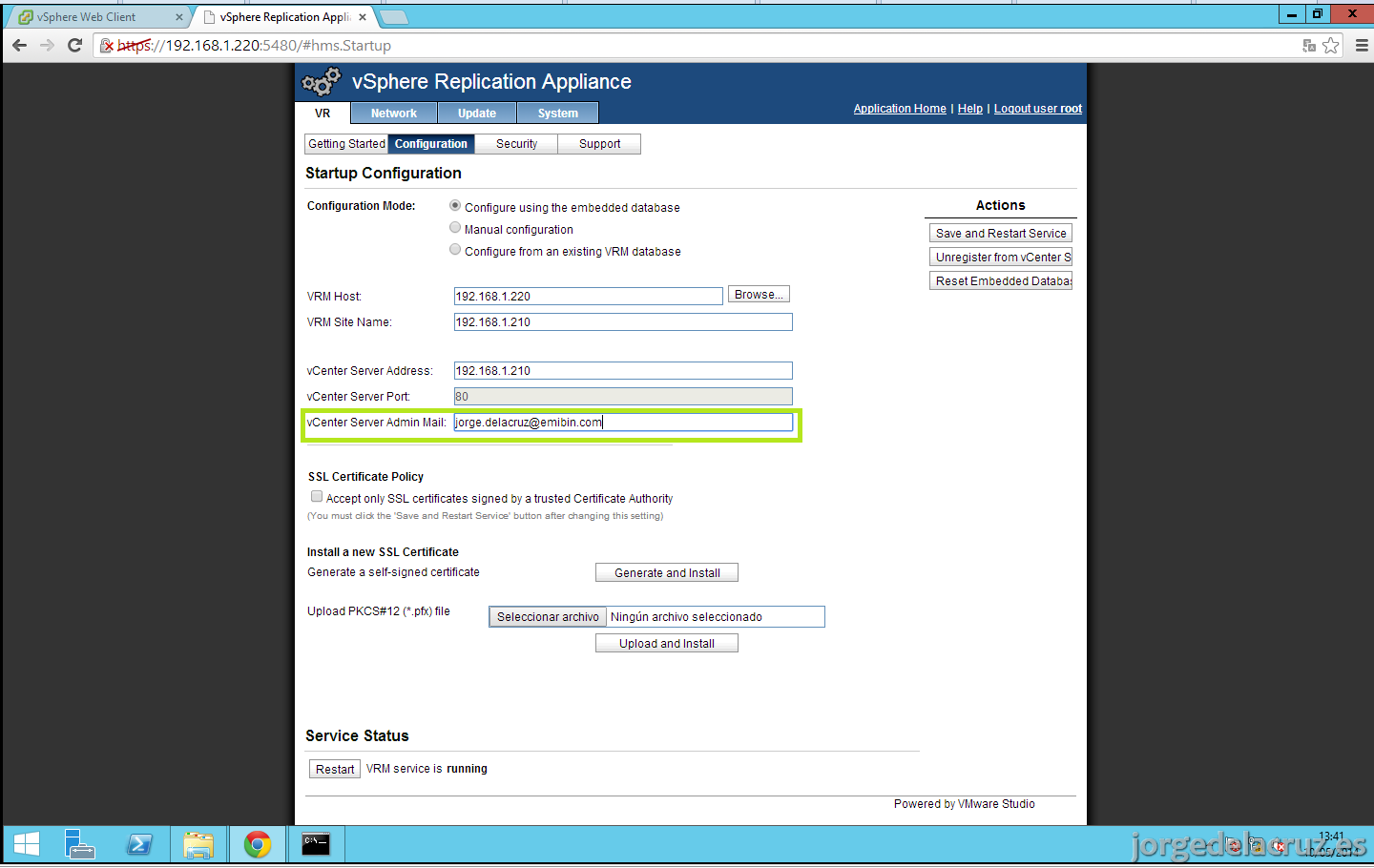The height and width of the screenshot is (868, 1374).
Task: Click the vCenter Server Port field
Action: [623, 397]
